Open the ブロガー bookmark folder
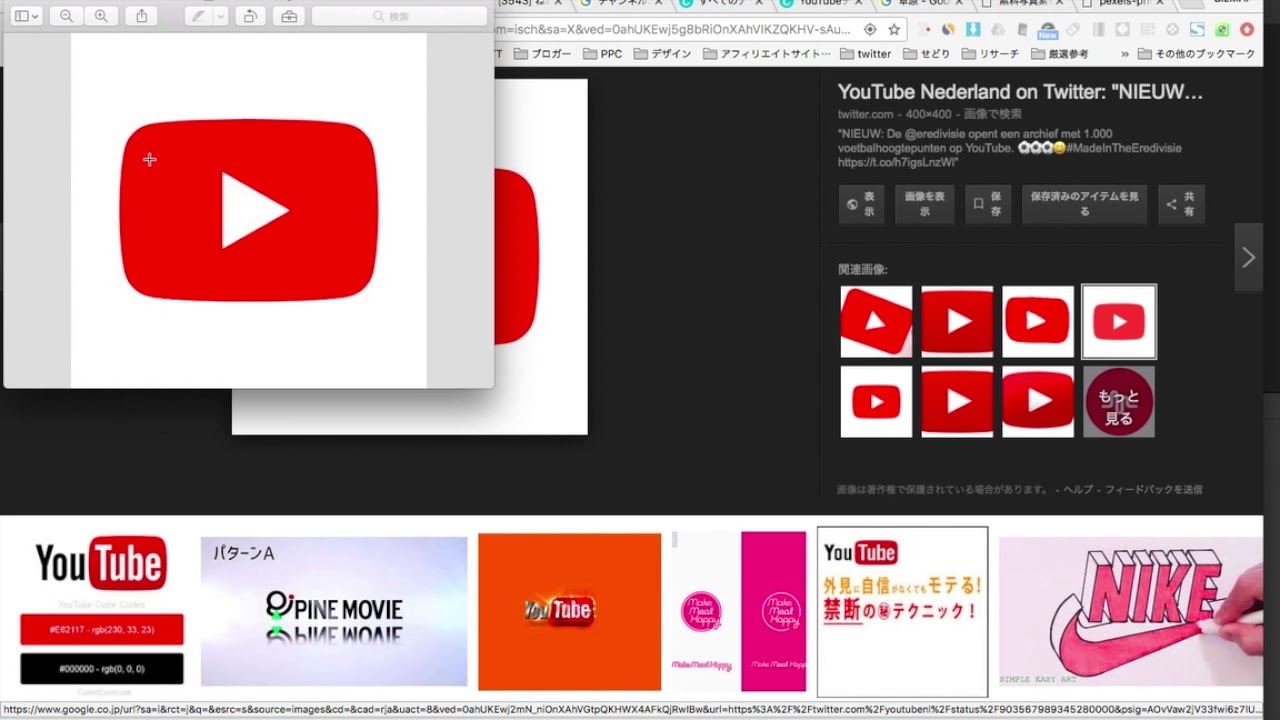Screen dimensions: 1280x720 (543, 54)
